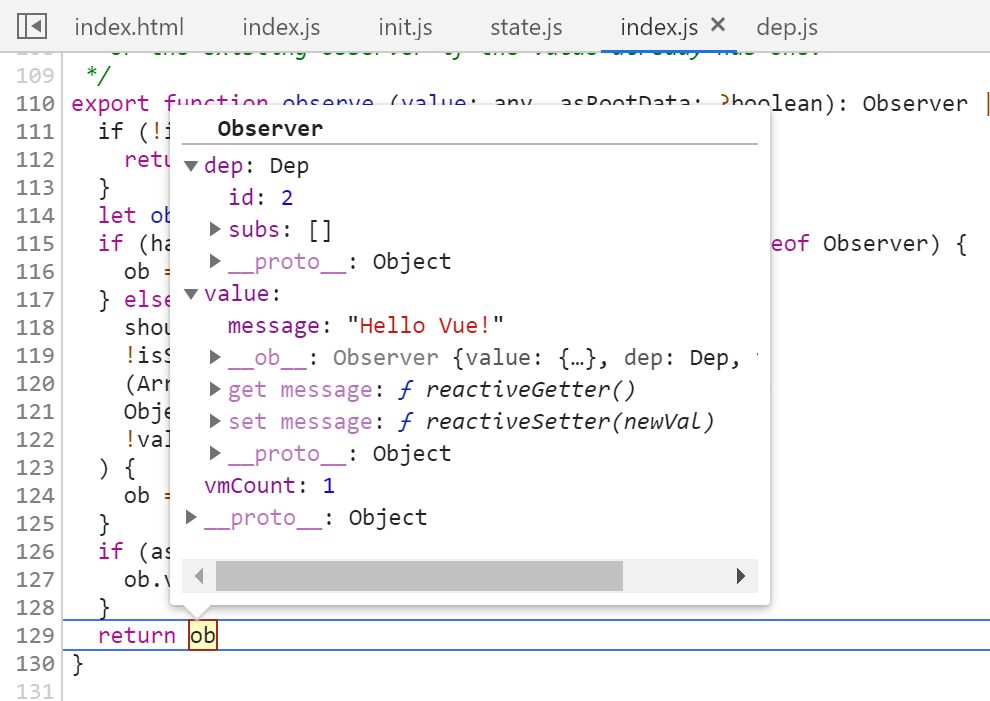Collapse the value: property
The width and height of the screenshot is (990, 701).
(191, 294)
